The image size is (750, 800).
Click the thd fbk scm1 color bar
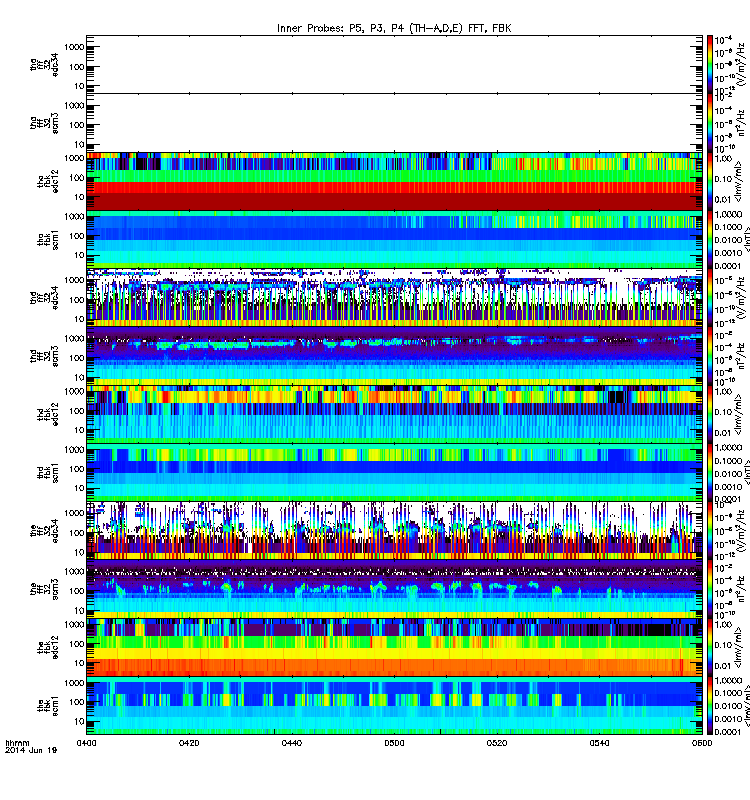(710, 472)
